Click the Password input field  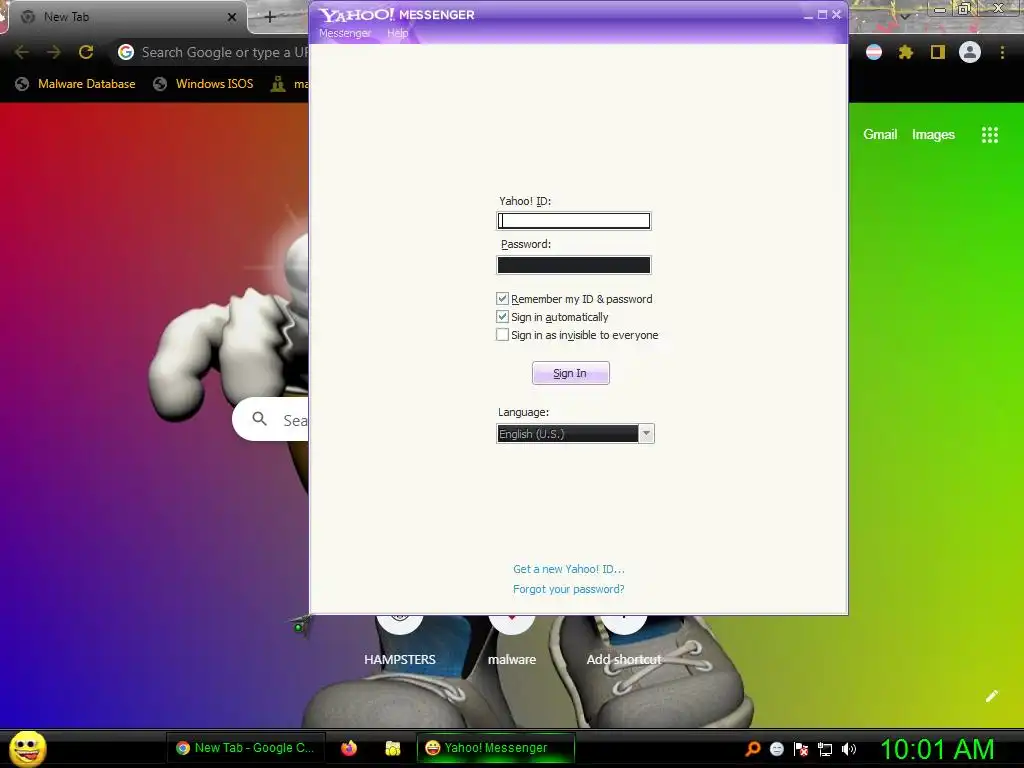(573, 264)
